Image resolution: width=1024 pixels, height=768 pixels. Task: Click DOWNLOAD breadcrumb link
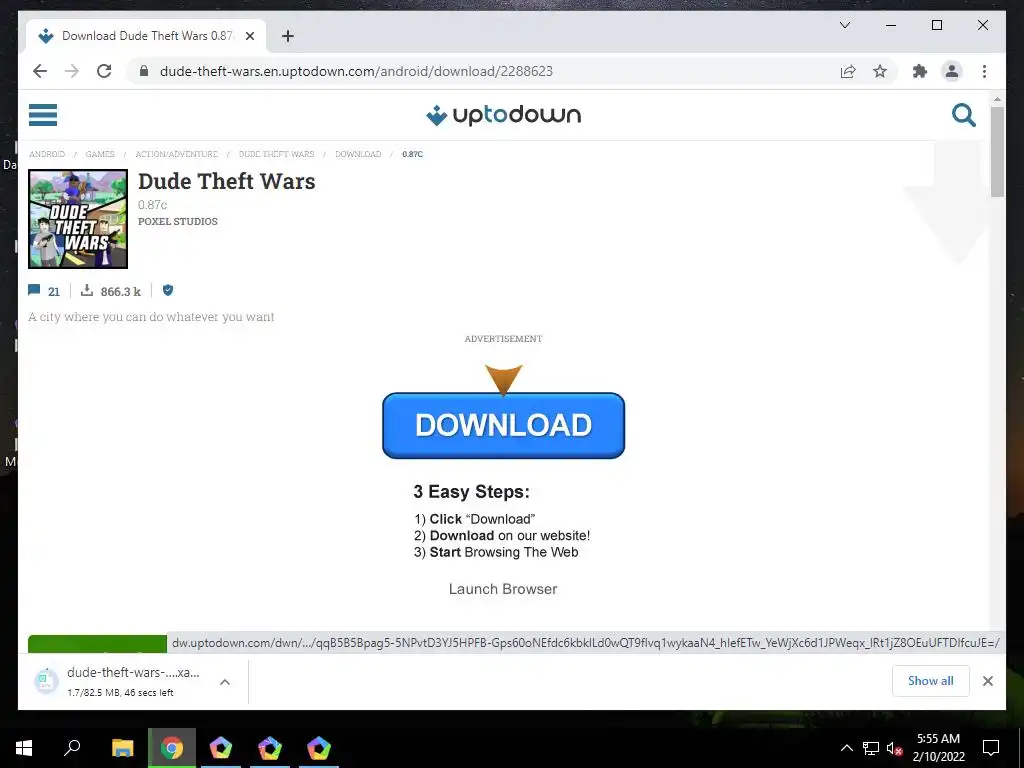pos(358,154)
